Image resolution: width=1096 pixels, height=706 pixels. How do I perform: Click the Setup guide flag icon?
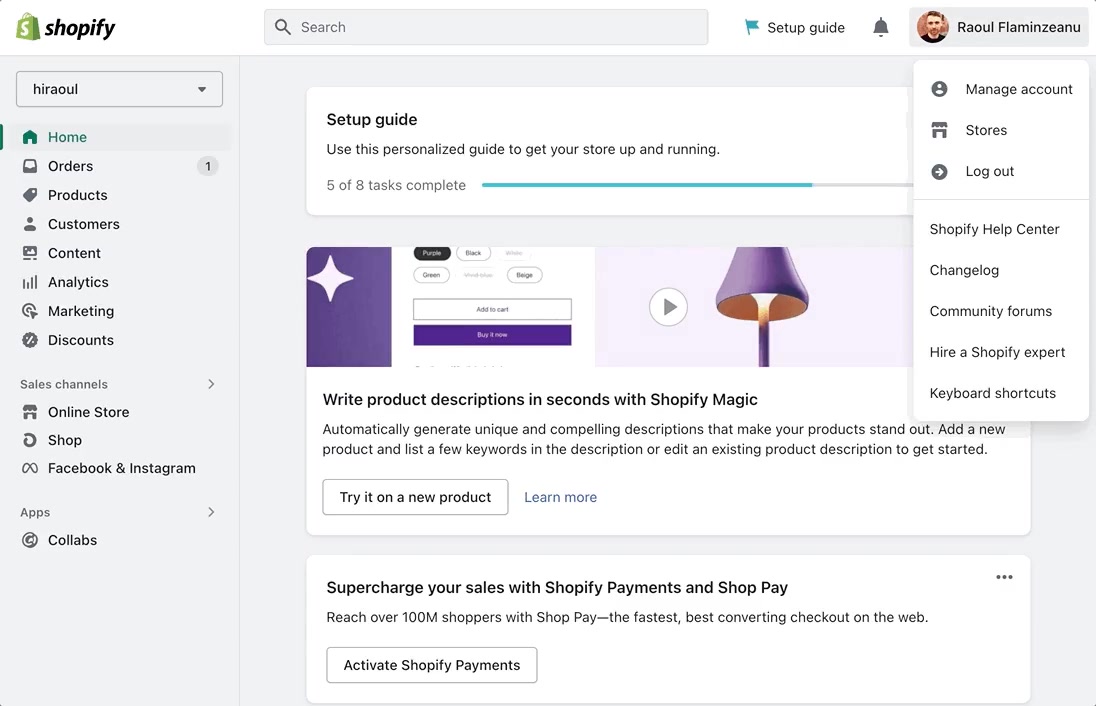(751, 27)
